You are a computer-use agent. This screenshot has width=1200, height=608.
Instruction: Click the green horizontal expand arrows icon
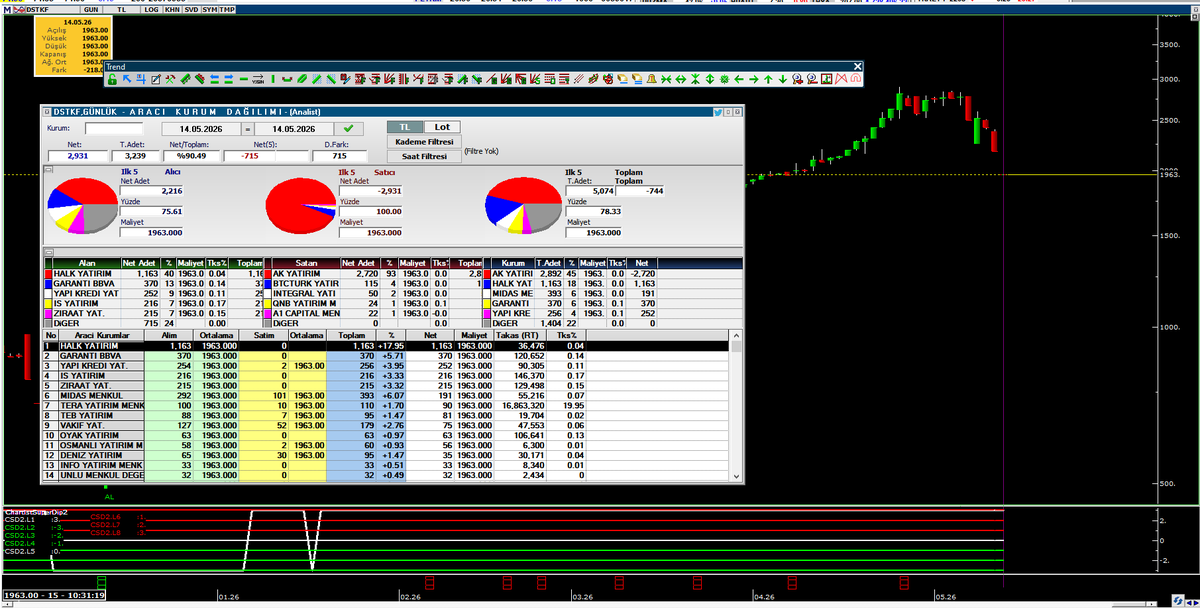680,79
